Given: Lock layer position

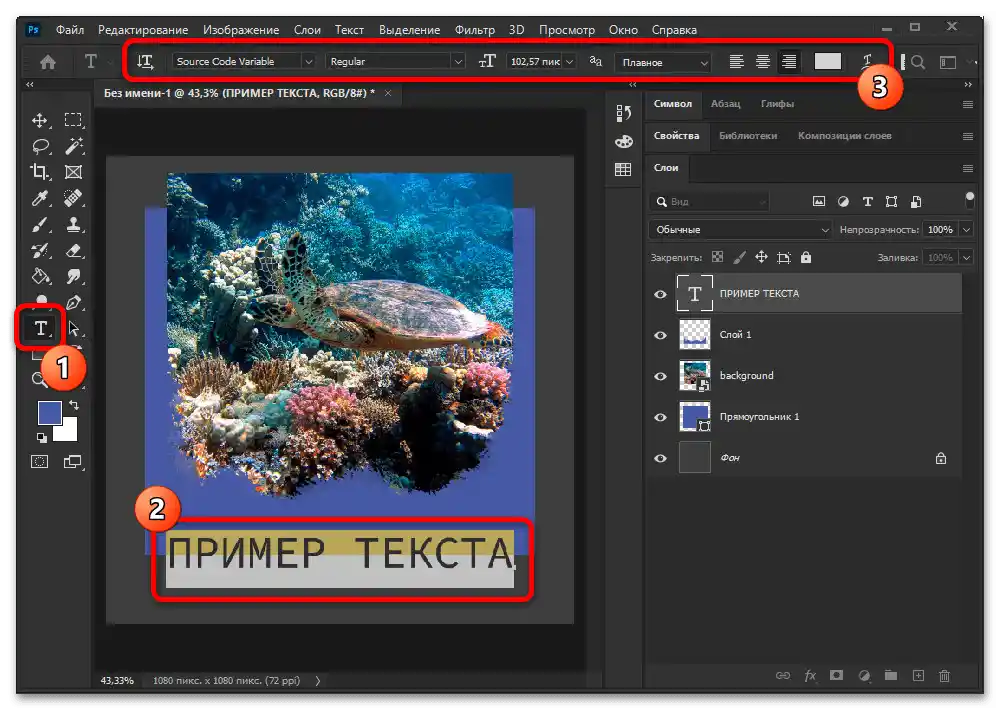Looking at the screenshot, I should pos(761,257).
